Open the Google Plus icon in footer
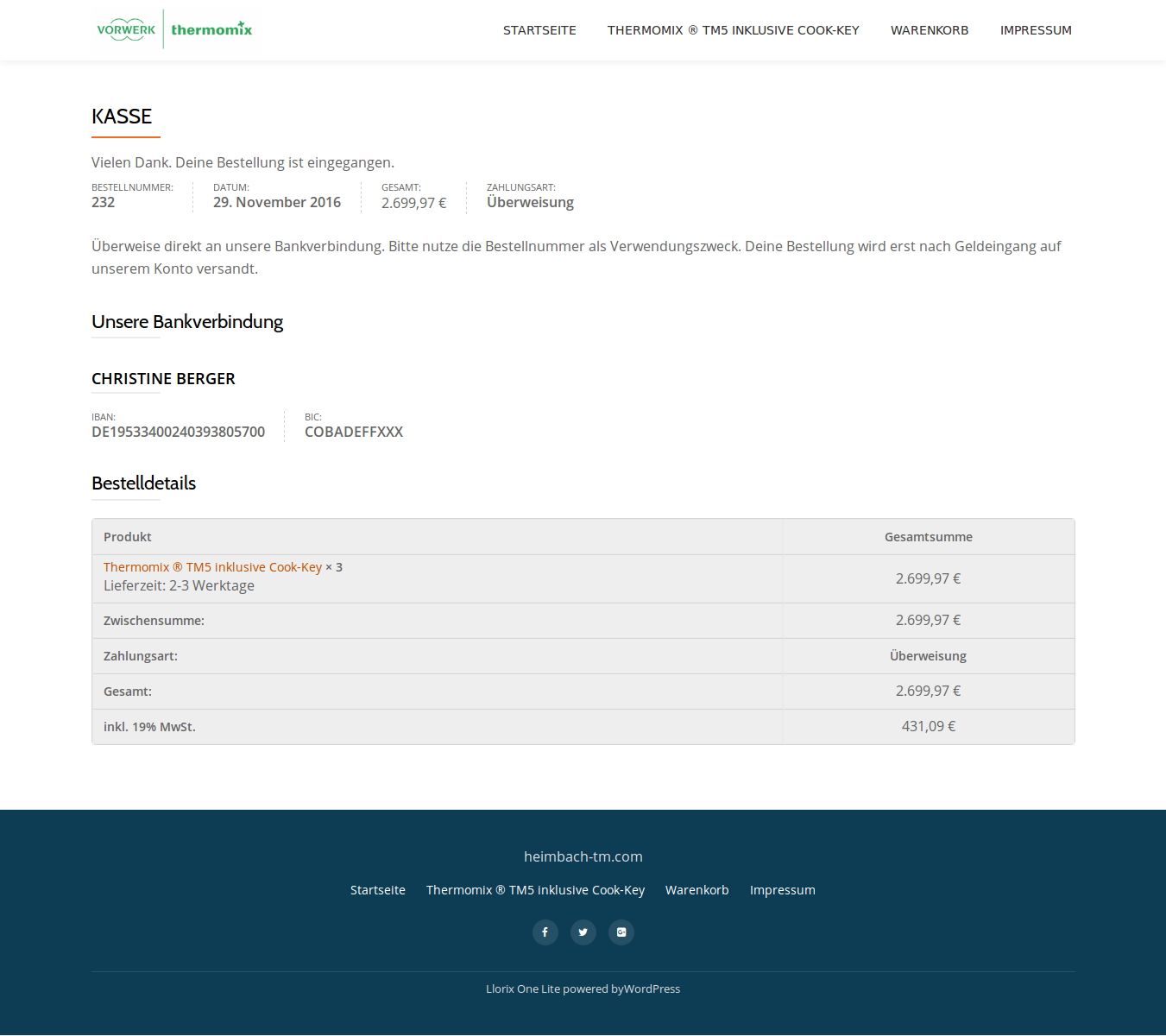 [621, 932]
